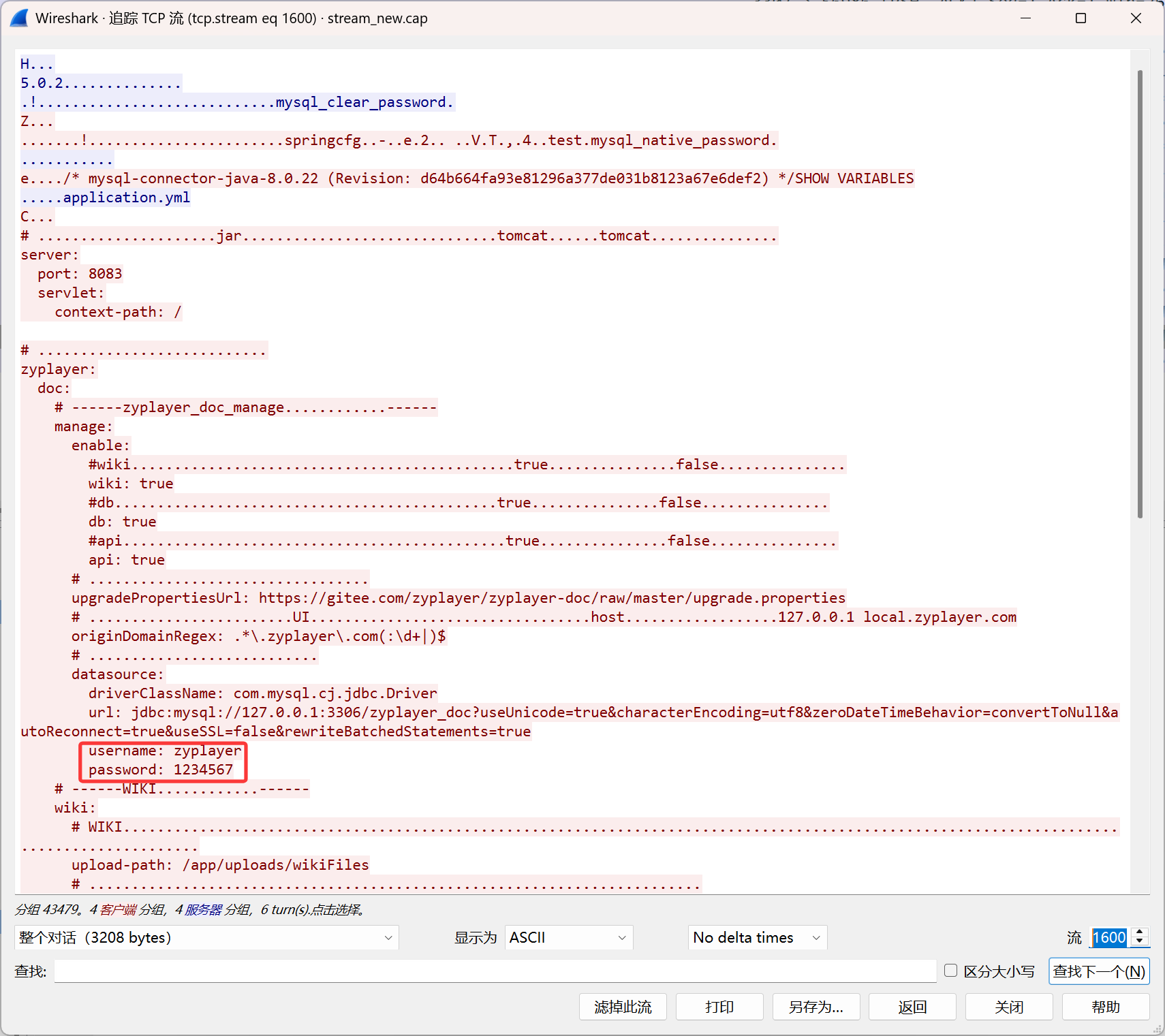Click the 另存为... save as button

click(x=816, y=1007)
